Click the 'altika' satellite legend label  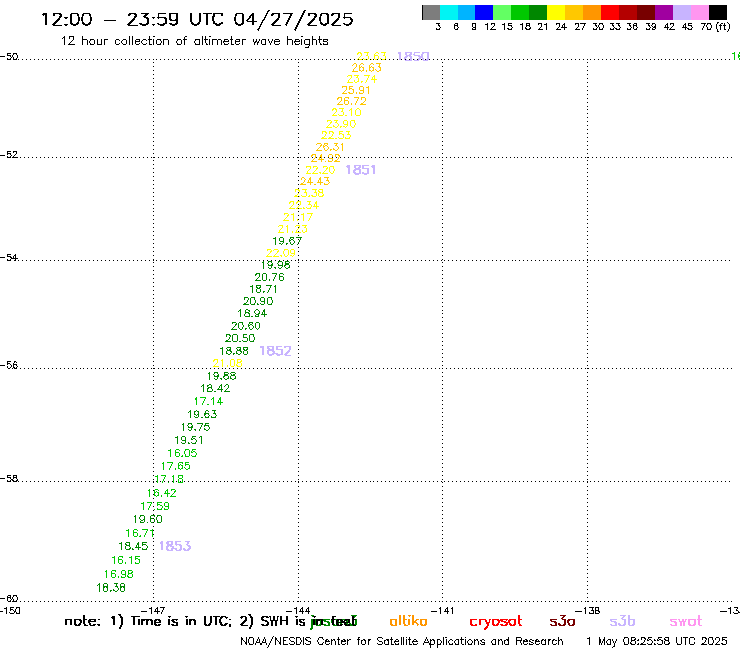pyautogui.click(x=408, y=621)
